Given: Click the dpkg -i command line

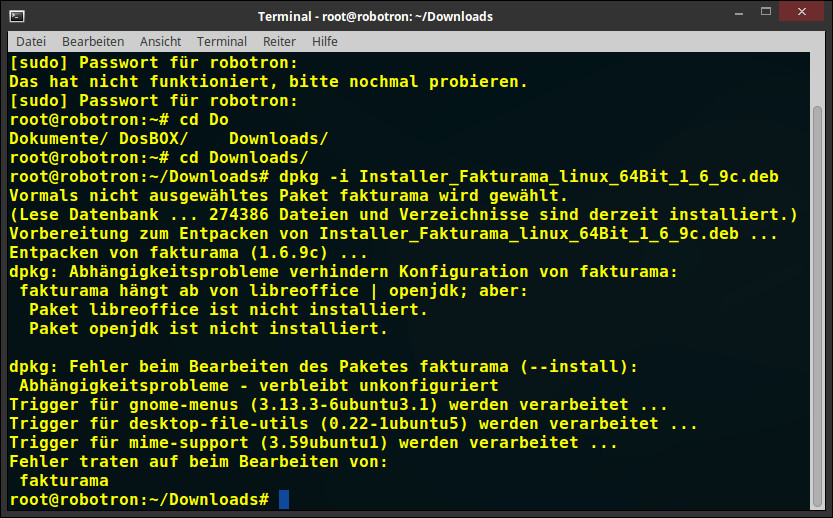Looking at the screenshot, I should (394, 176).
